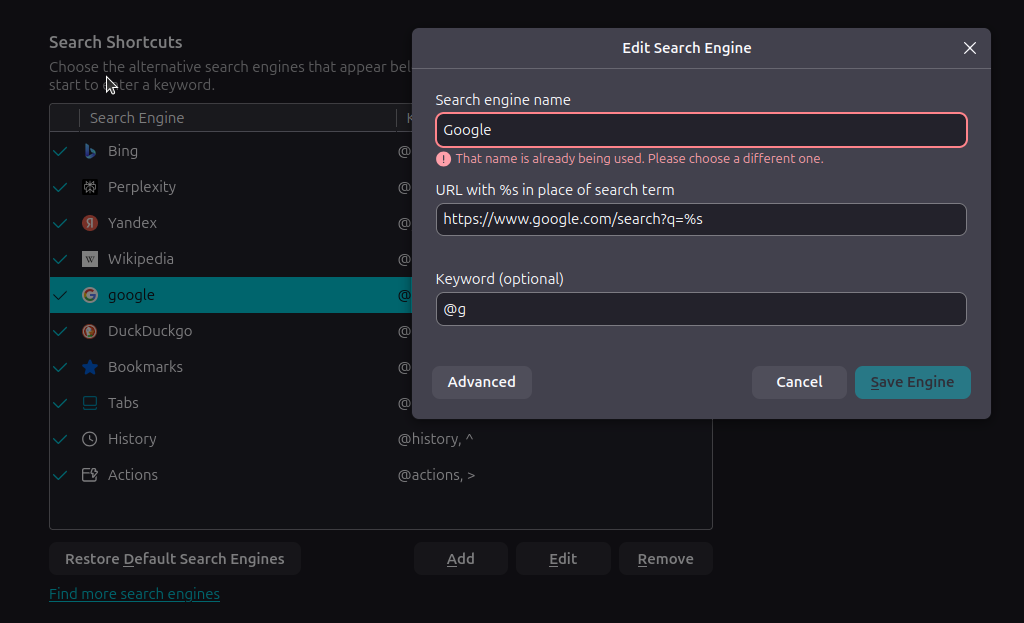Screen dimensions: 1024x623
Task: Click the Wikipedia engine icon
Action: click(x=90, y=259)
